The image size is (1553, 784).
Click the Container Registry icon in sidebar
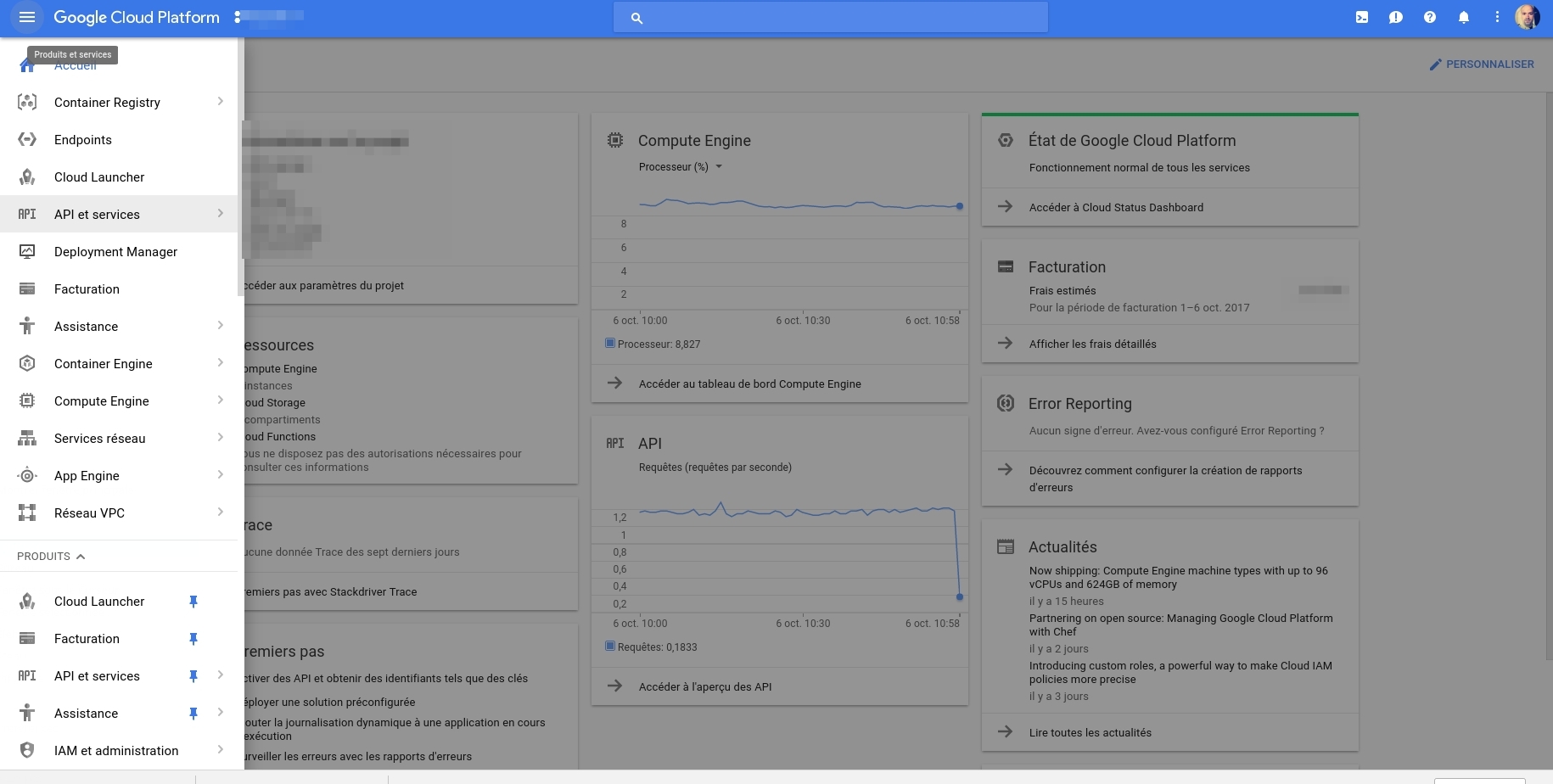pyautogui.click(x=27, y=102)
